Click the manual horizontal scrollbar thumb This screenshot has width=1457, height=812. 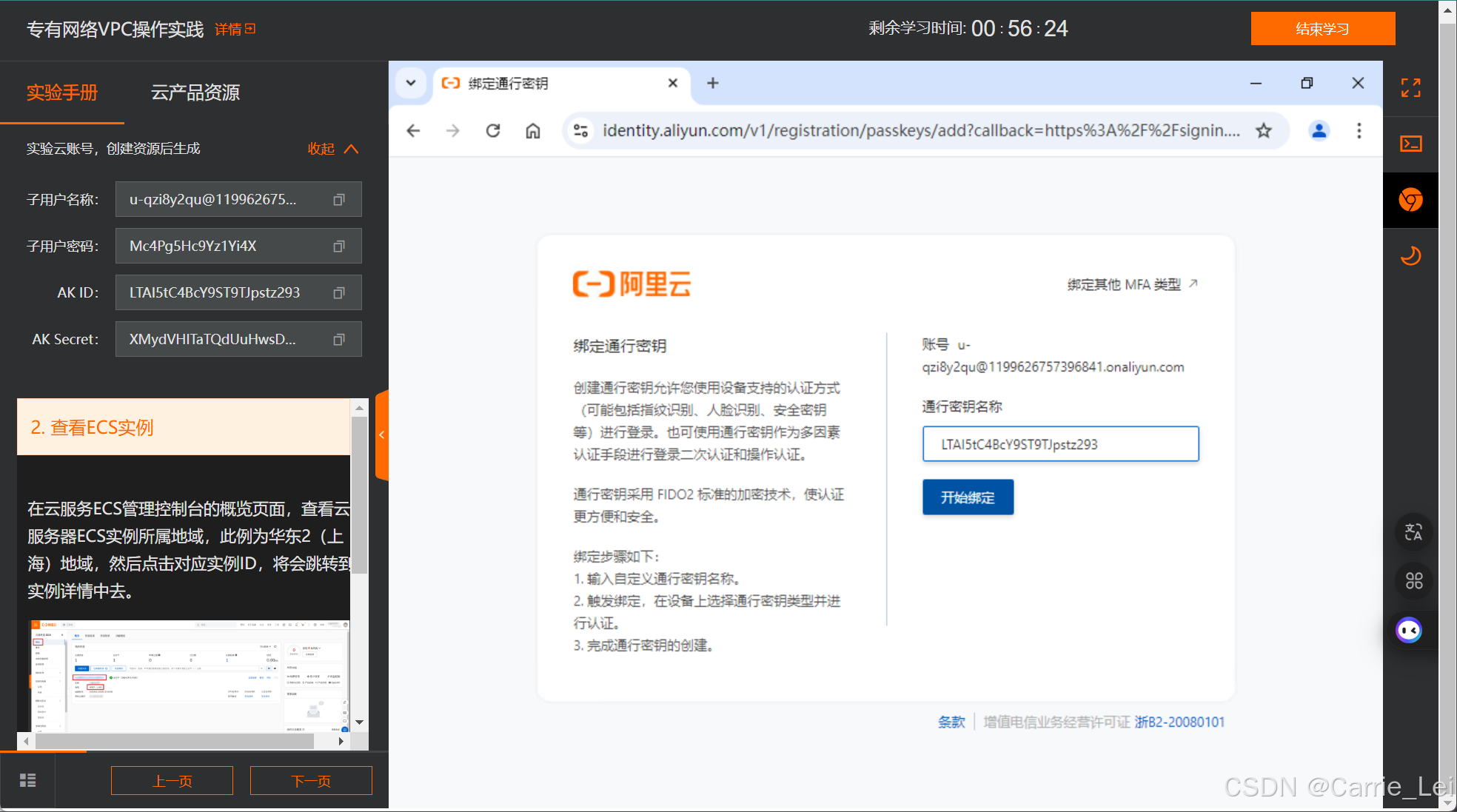(175, 741)
